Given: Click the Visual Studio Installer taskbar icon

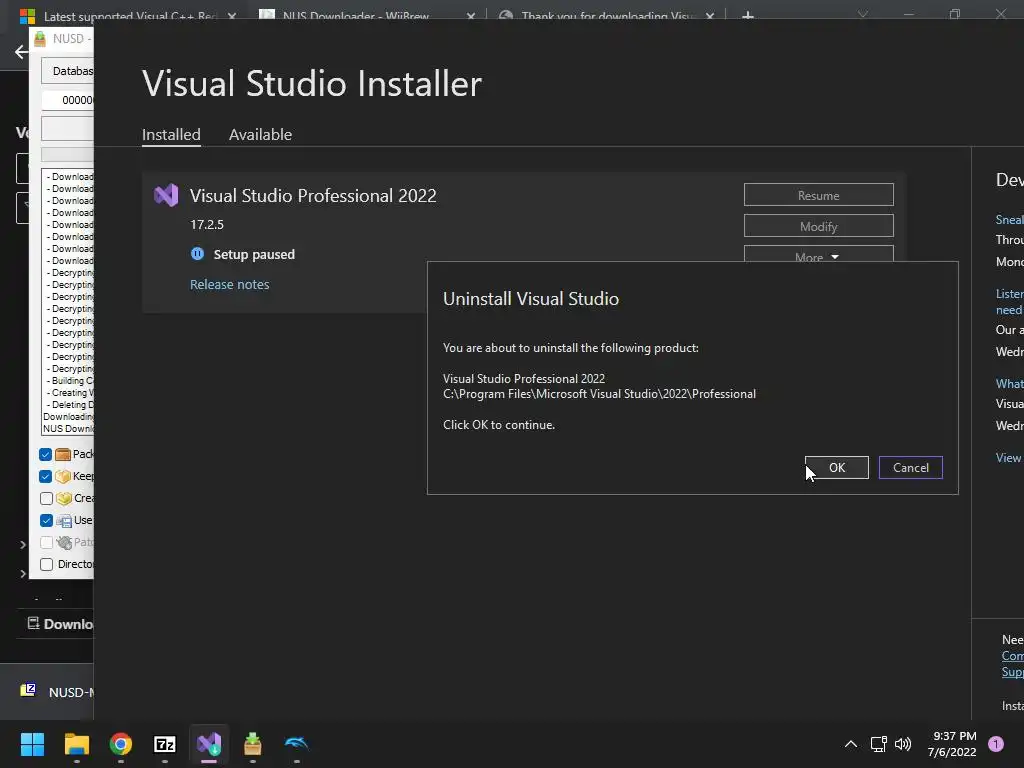Looking at the screenshot, I should click(209, 744).
